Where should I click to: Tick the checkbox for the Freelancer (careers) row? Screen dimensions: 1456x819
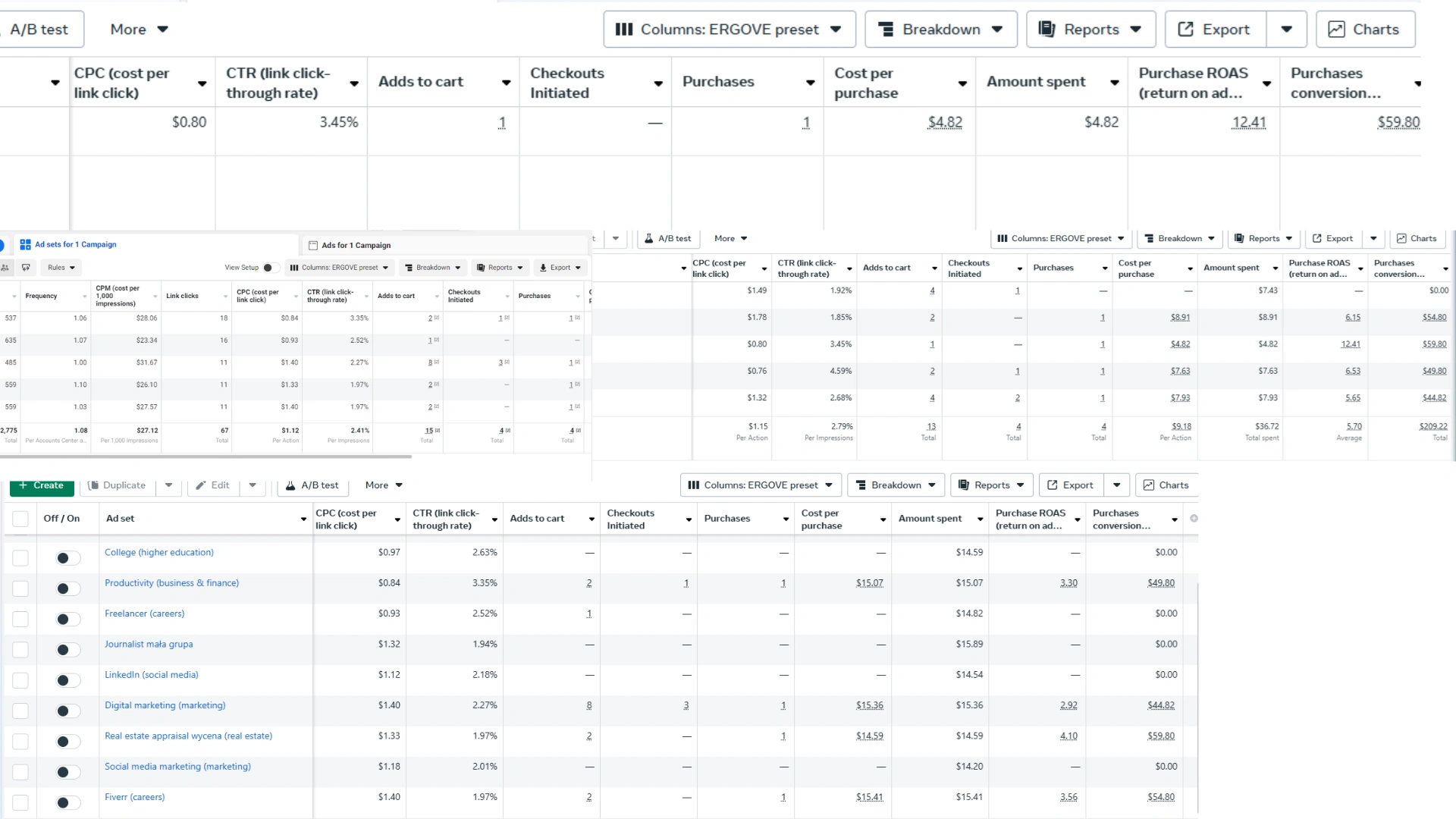click(x=20, y=620)
